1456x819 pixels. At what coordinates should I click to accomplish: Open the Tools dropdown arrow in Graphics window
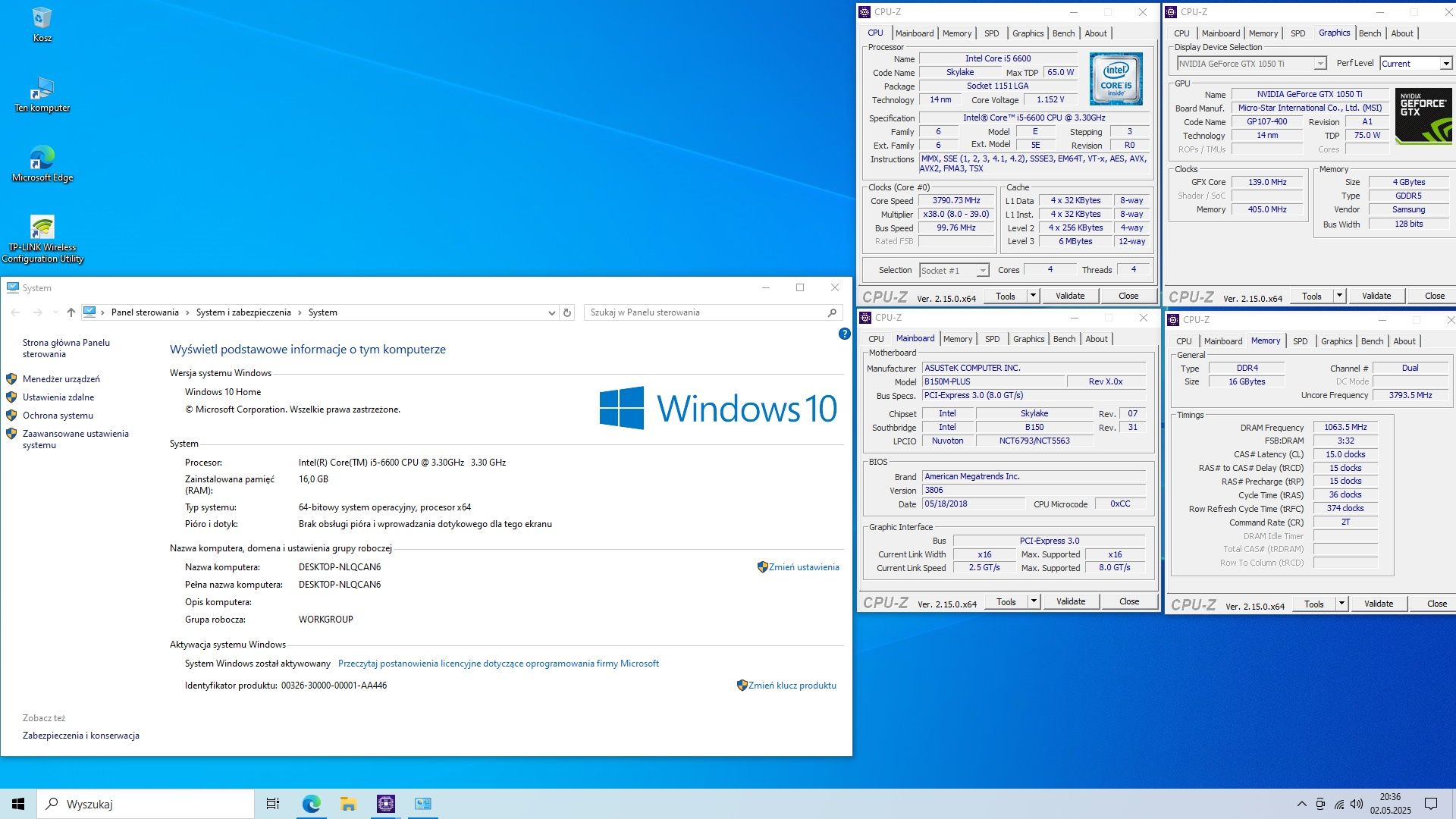click(1339, 296)
